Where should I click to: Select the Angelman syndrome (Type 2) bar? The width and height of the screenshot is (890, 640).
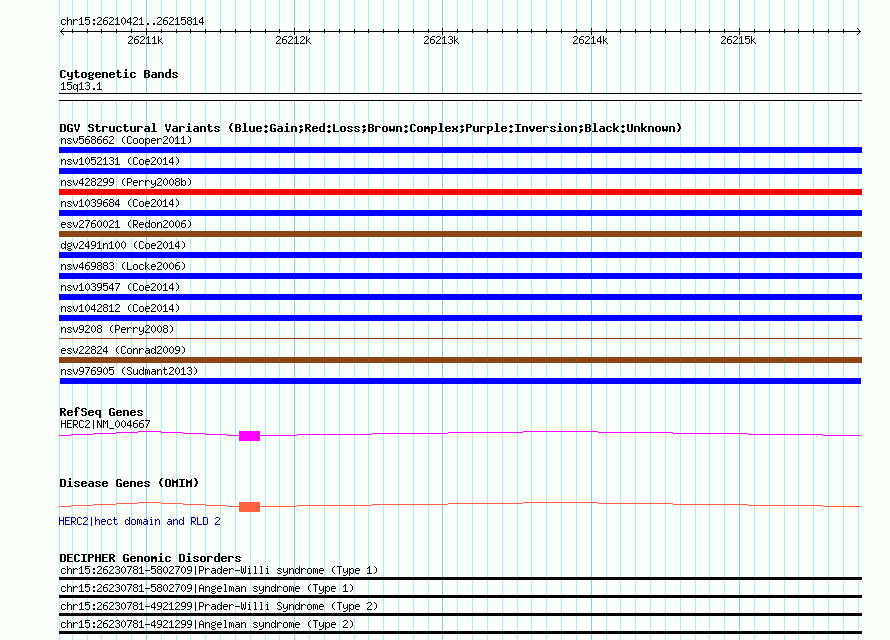[460, 633]
